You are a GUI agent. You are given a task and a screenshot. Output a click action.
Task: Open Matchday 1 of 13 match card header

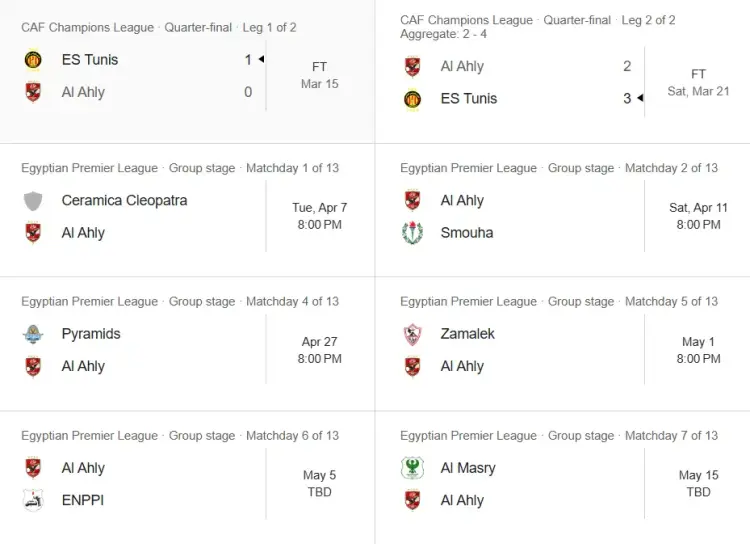[x=180, y=168]
